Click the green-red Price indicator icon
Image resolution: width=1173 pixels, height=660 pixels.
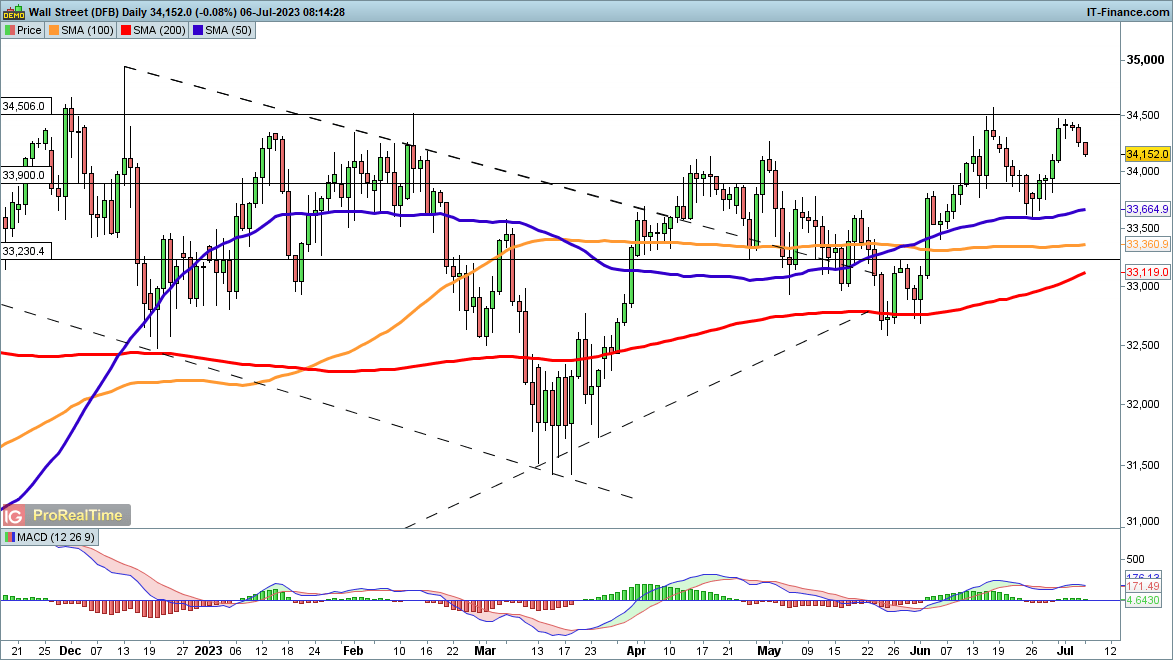click(x=9, y=30)
